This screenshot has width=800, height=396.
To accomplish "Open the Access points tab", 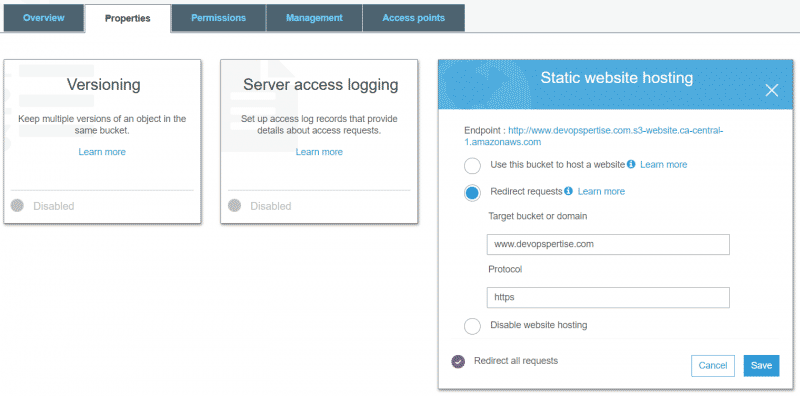I will 414,18.
